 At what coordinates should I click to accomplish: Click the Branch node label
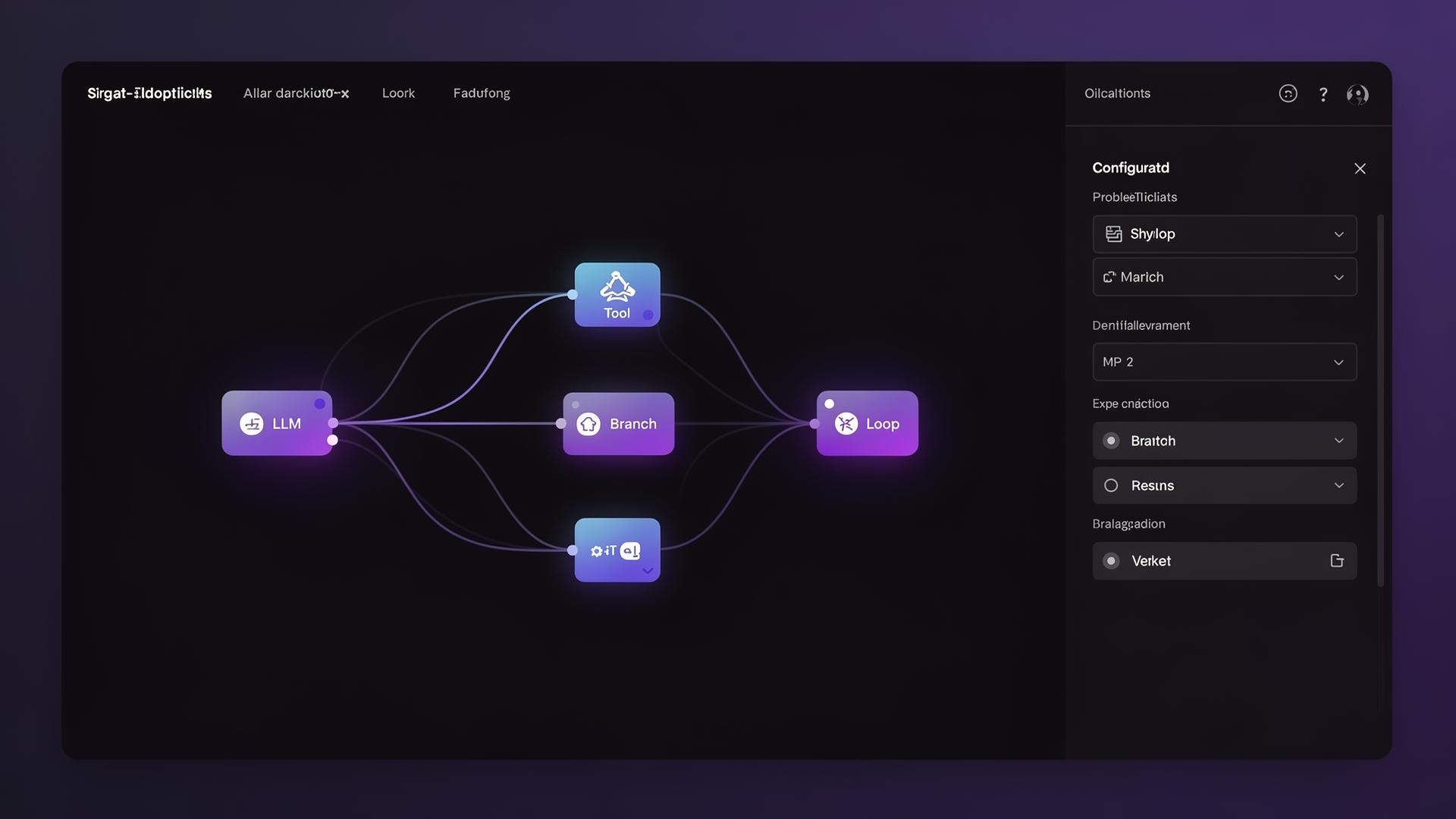[633, 424]
